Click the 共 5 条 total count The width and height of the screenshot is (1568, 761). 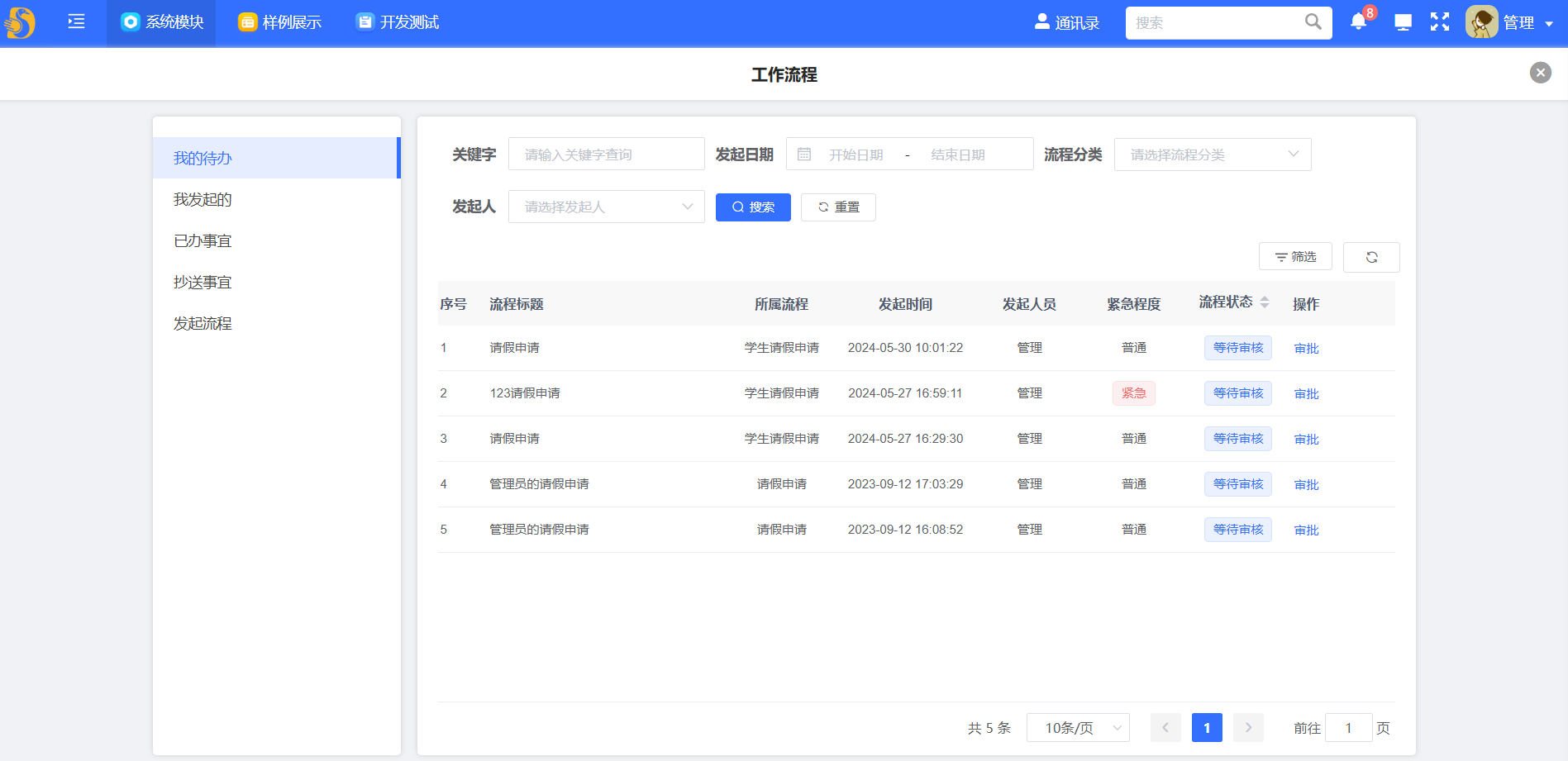click(x=989, y=728)
